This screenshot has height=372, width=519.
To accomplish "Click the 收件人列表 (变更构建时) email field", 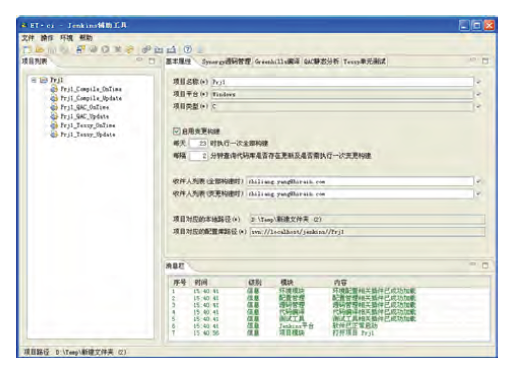I will click(360, 194).
